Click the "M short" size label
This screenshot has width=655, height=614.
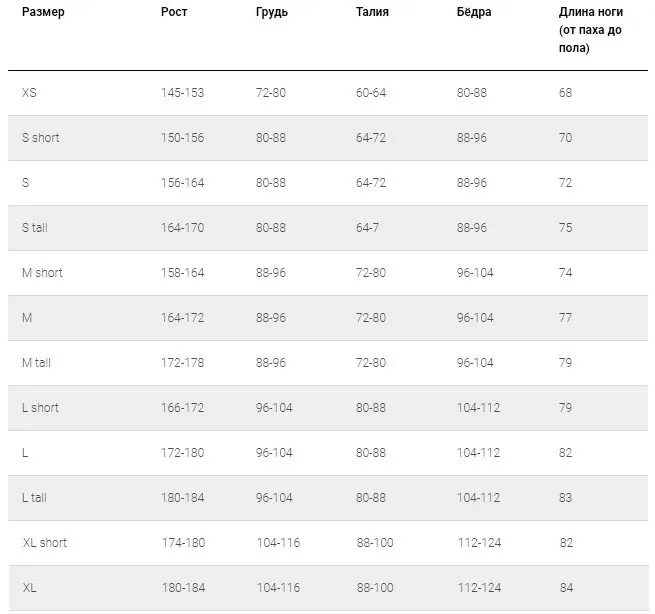(42, 273)
